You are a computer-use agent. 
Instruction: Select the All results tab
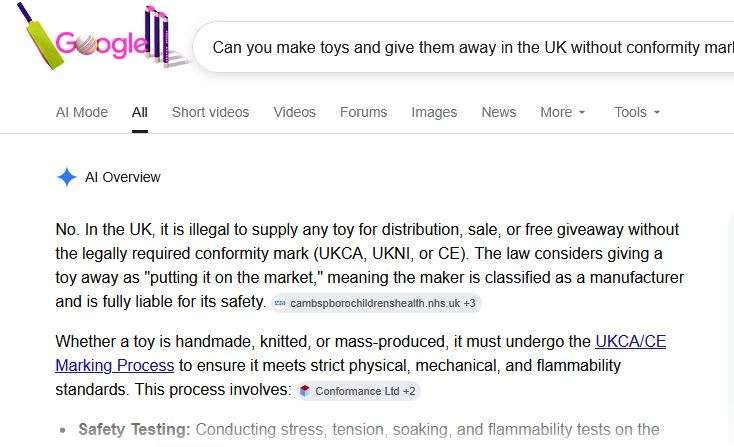pos(139,112)
